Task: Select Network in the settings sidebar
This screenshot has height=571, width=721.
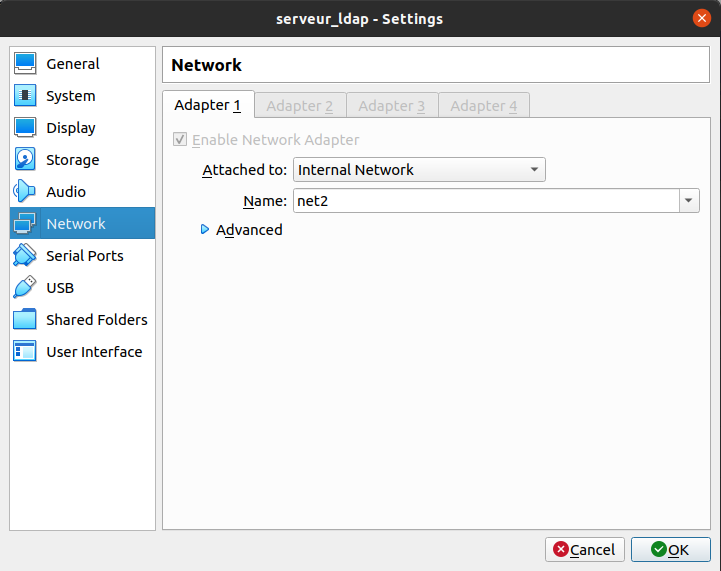Action: coord(76,224)
